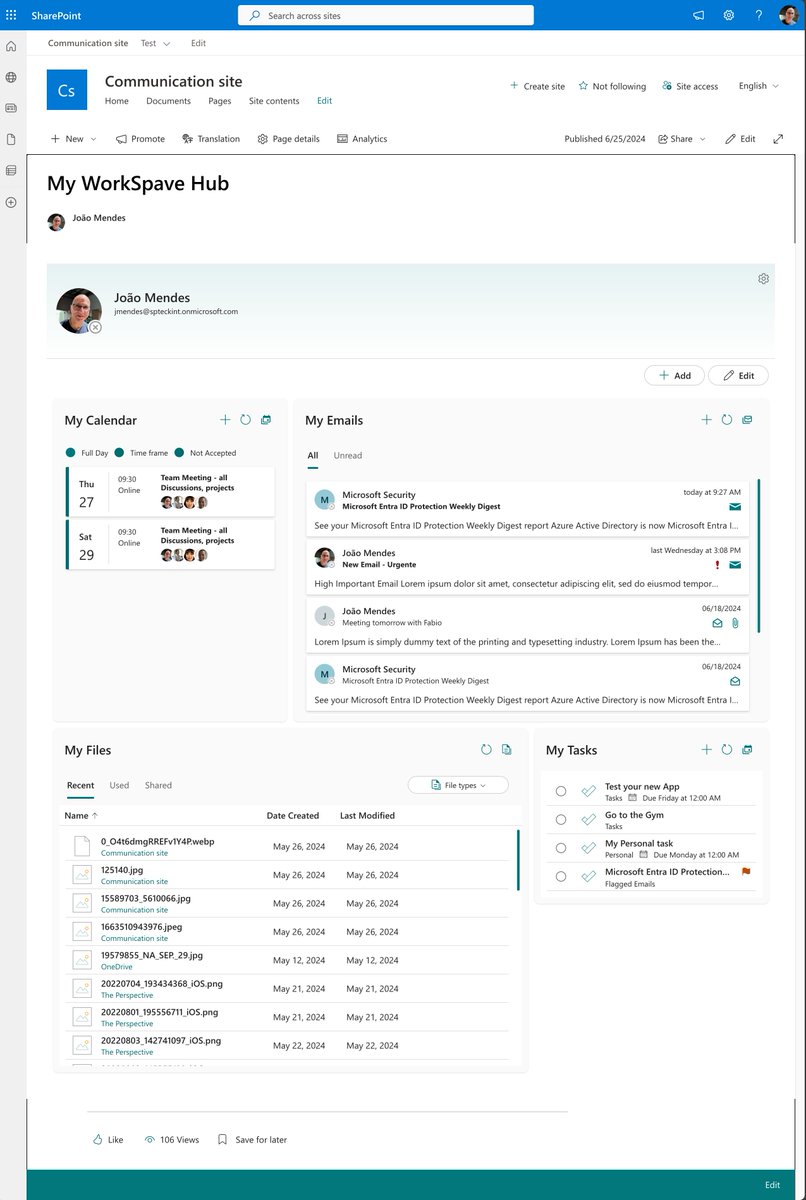
Task: Refresh the My Calendar card
Action: pyautogui.click(x=245, y=420)
